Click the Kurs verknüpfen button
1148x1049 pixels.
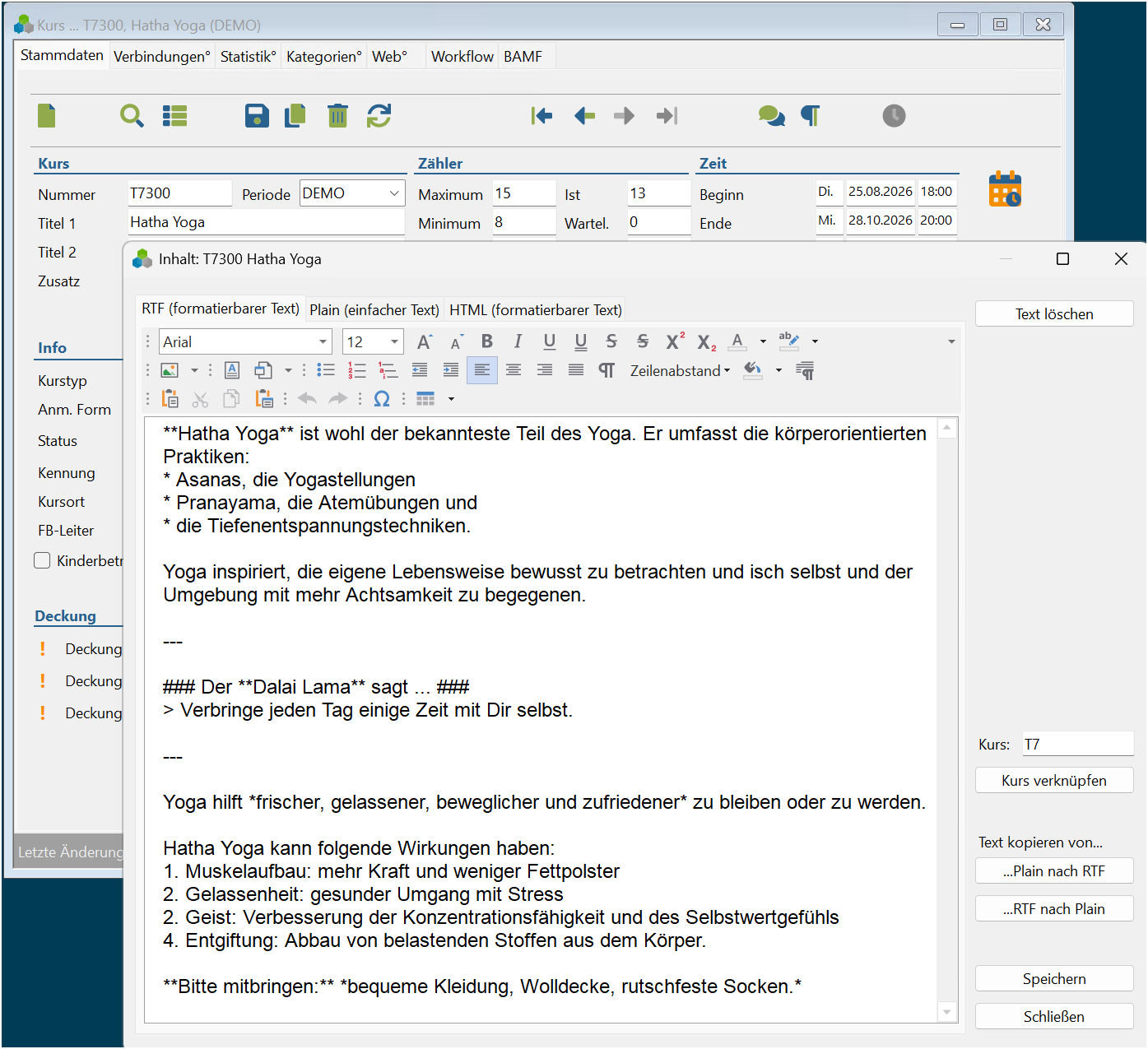pyautogui.click(x=1054, y=781)
